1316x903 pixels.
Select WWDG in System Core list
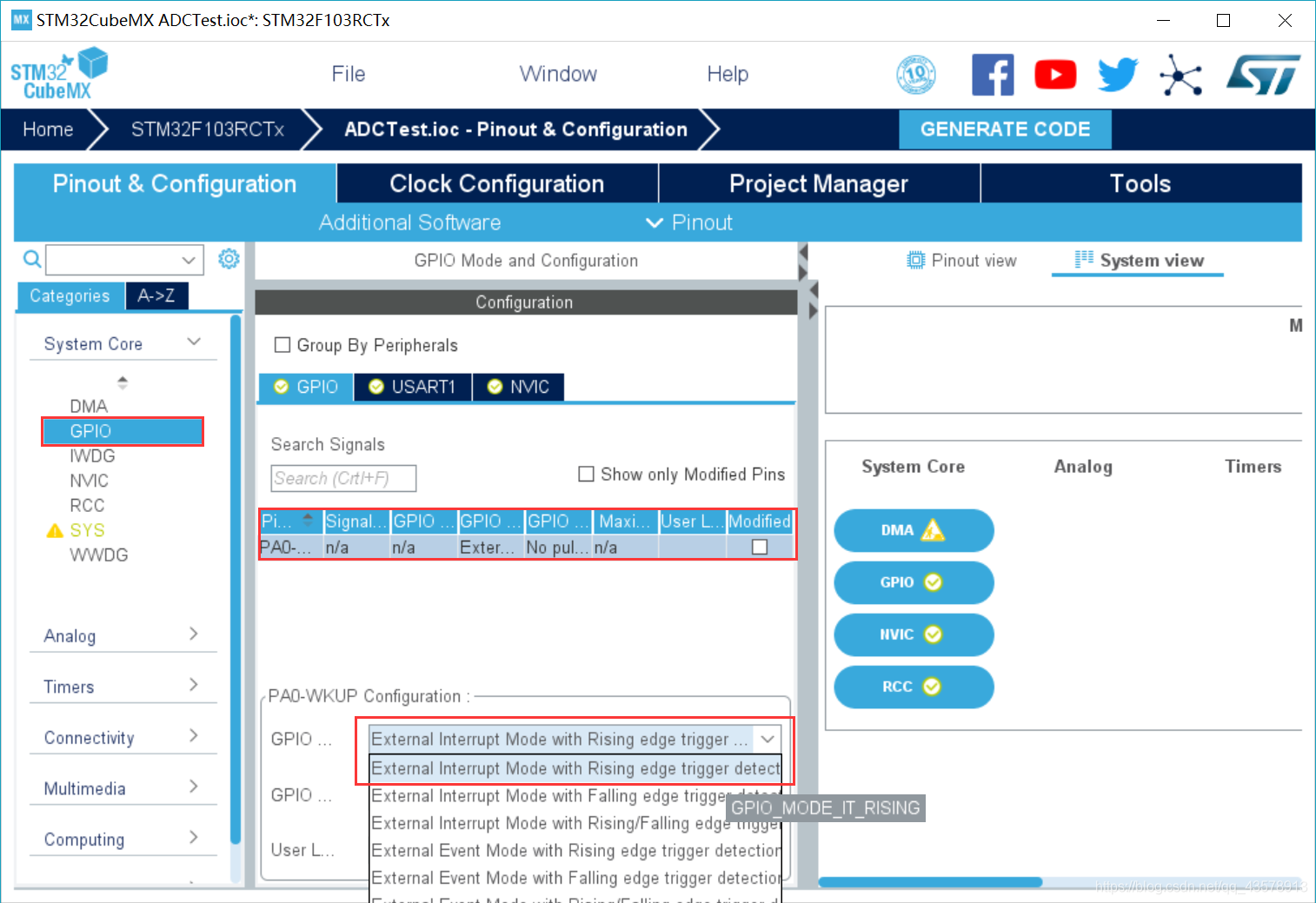(x=98, y=554)
